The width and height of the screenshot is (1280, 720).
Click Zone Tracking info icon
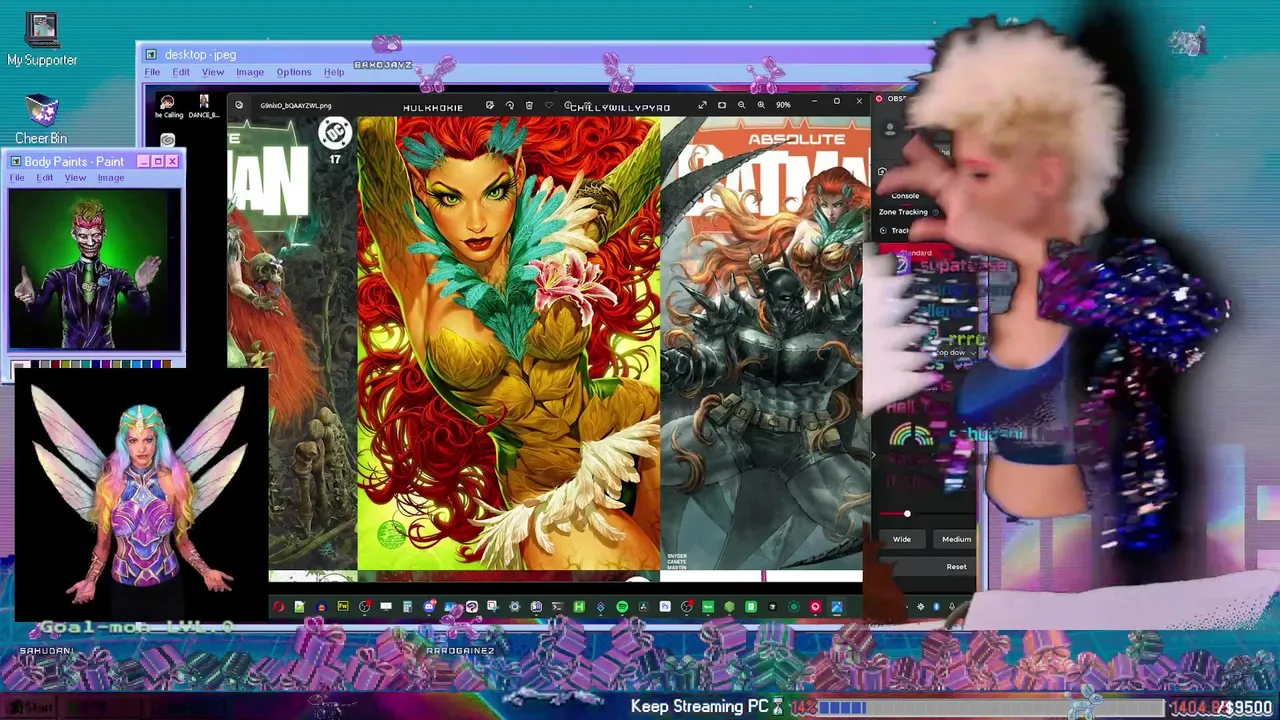936,212
